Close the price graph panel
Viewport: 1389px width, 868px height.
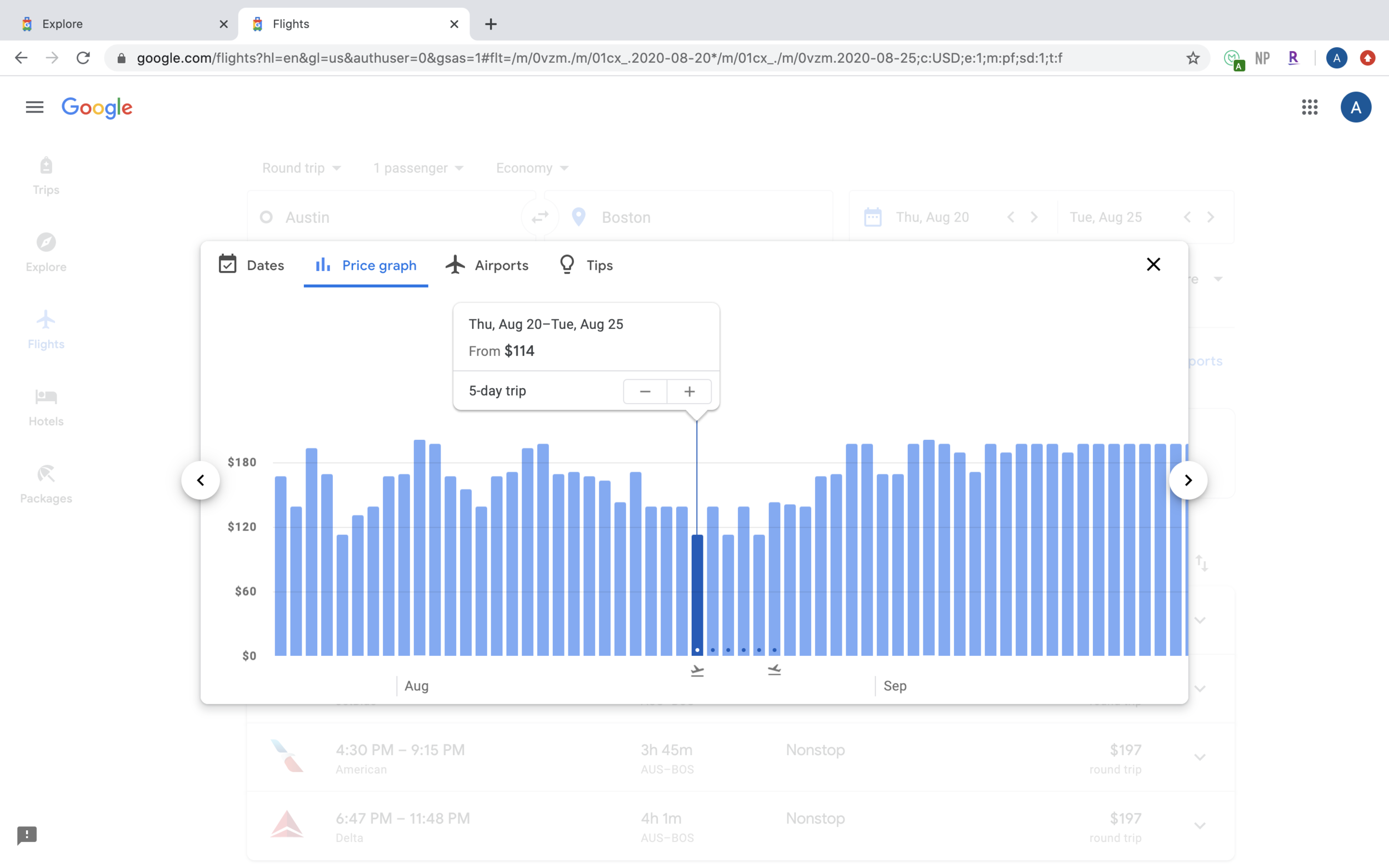tap(1153, 264)
